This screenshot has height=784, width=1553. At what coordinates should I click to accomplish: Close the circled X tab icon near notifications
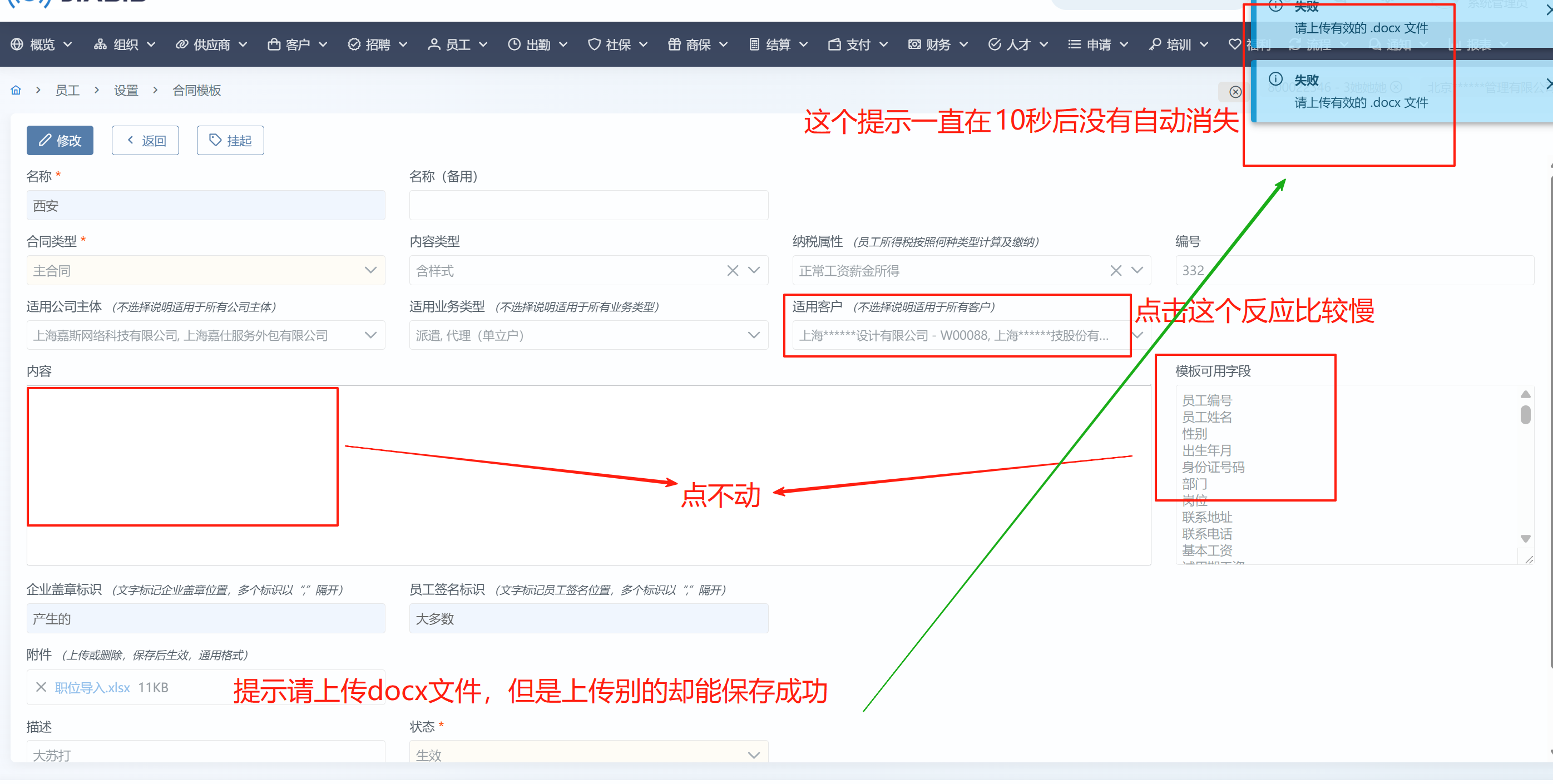click(1235, 92)
